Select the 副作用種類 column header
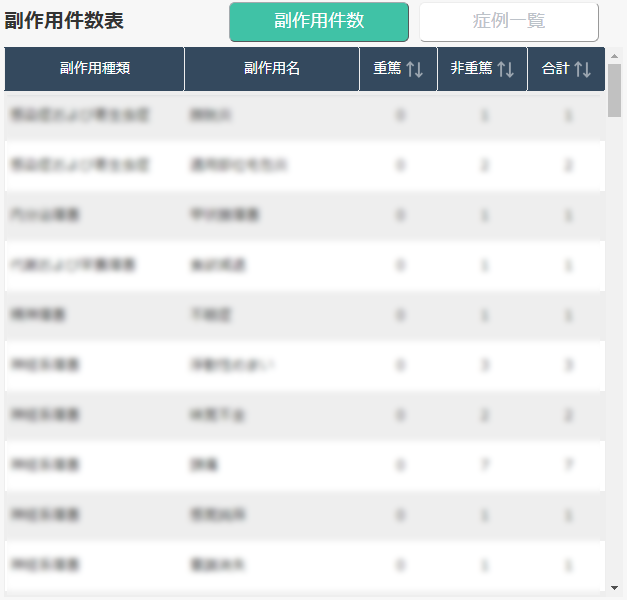The image size is (627, 600). tap(94, 69)
